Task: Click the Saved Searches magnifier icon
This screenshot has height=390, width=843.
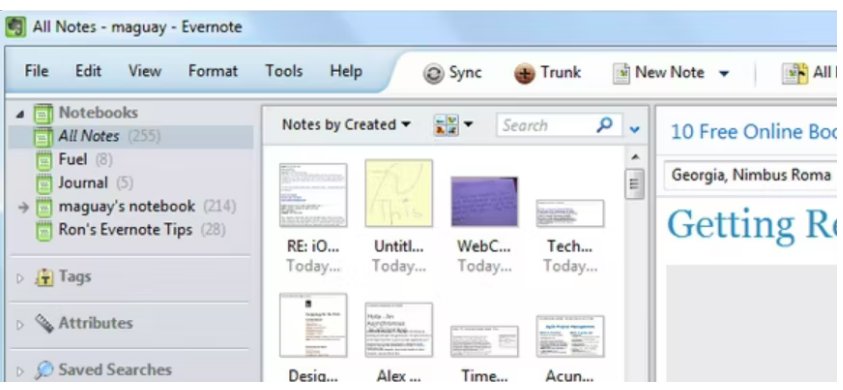Action: pyautogui.click(x=44, y=370)
